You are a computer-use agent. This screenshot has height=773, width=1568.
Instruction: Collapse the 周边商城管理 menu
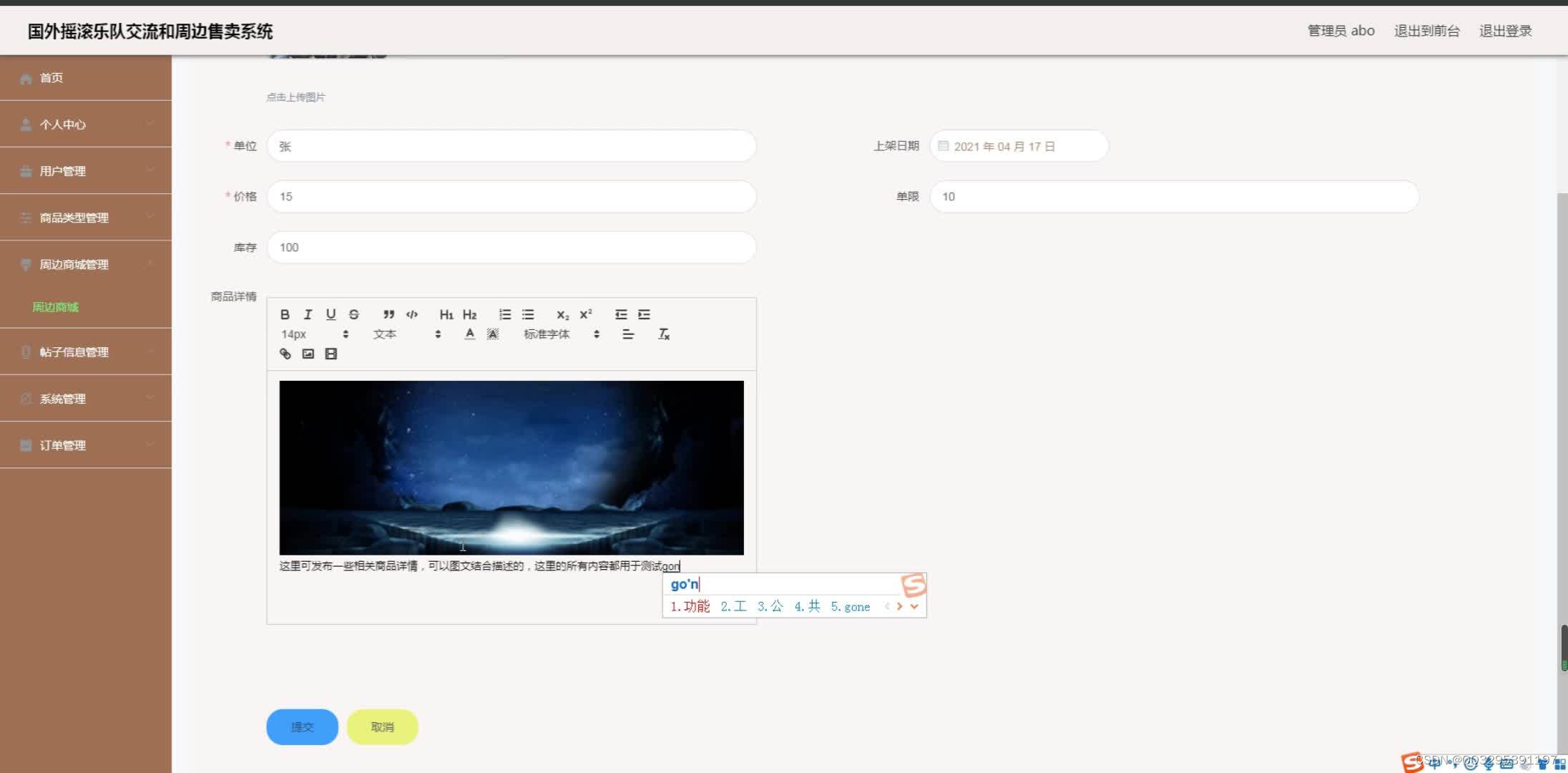tap(86, 264)
